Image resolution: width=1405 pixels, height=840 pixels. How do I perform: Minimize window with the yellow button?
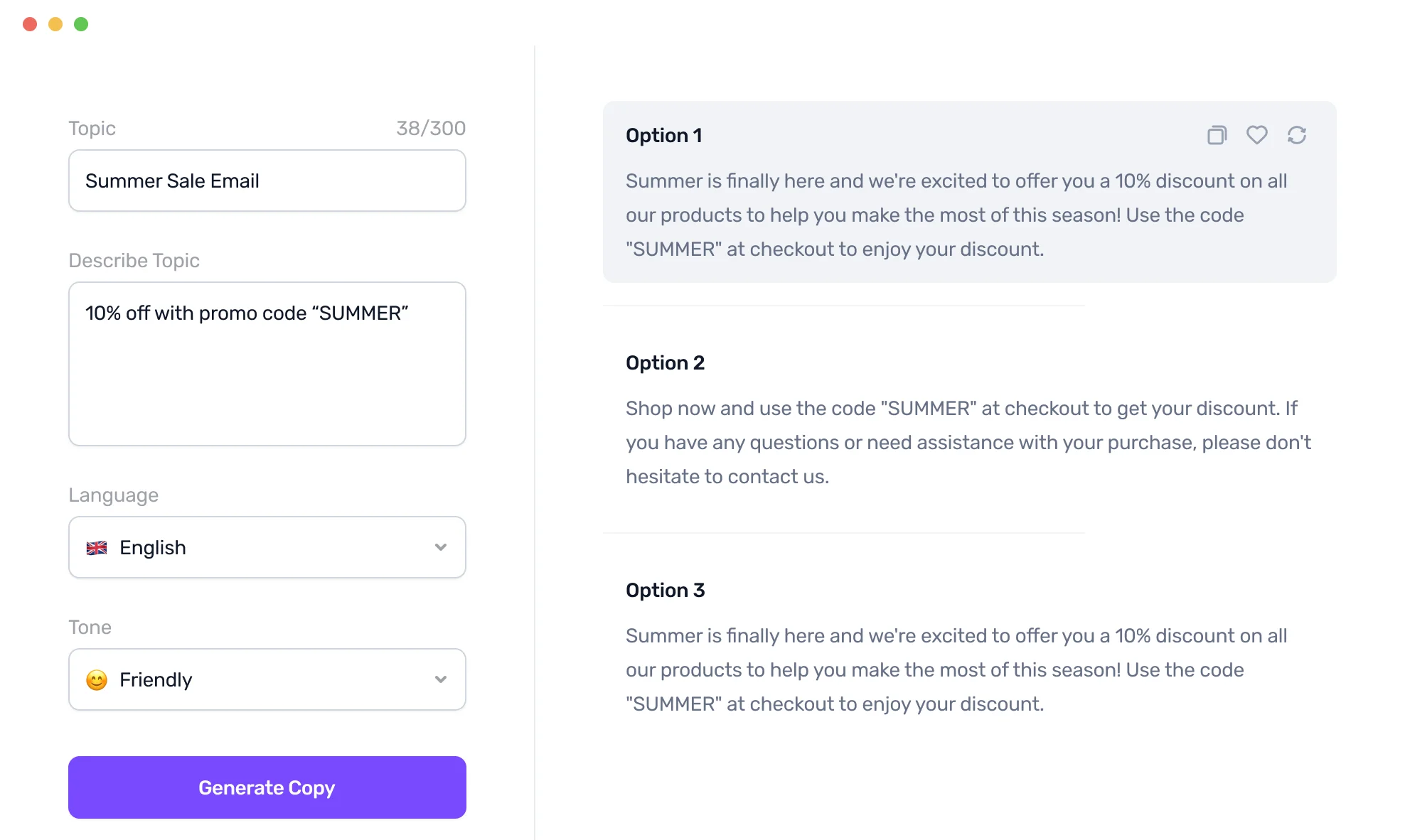point(55,24)
